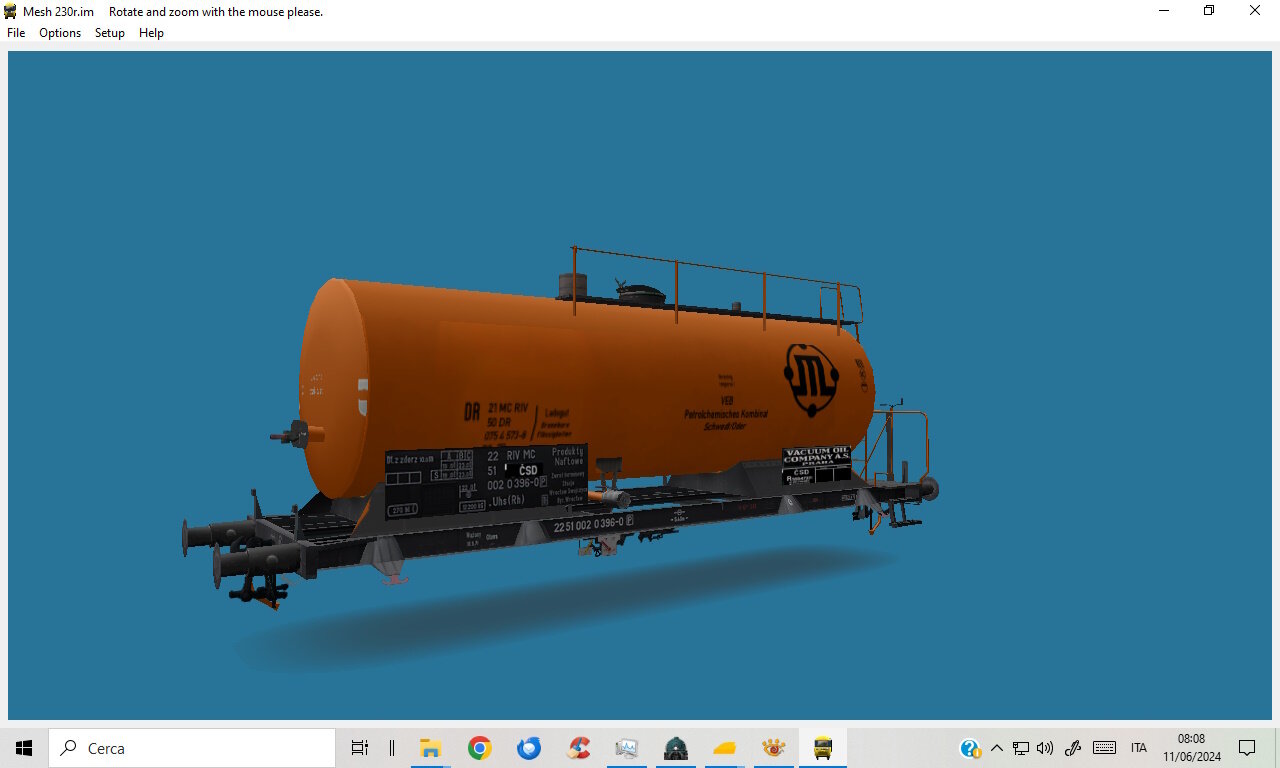1280x768 pixels.
Task: Click the ITA language indicator
Action: (1139, 748)
